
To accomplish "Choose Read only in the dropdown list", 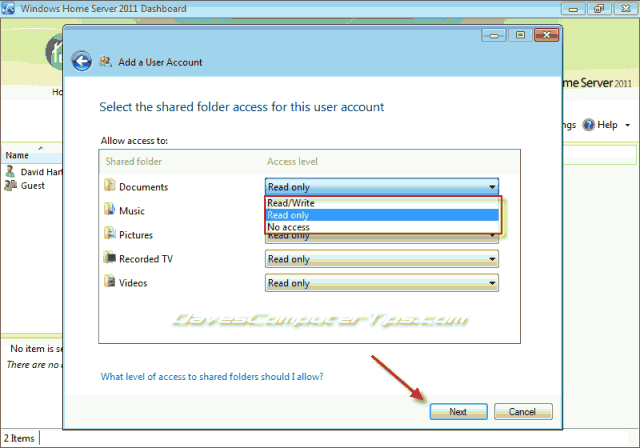I will [382, 215].
